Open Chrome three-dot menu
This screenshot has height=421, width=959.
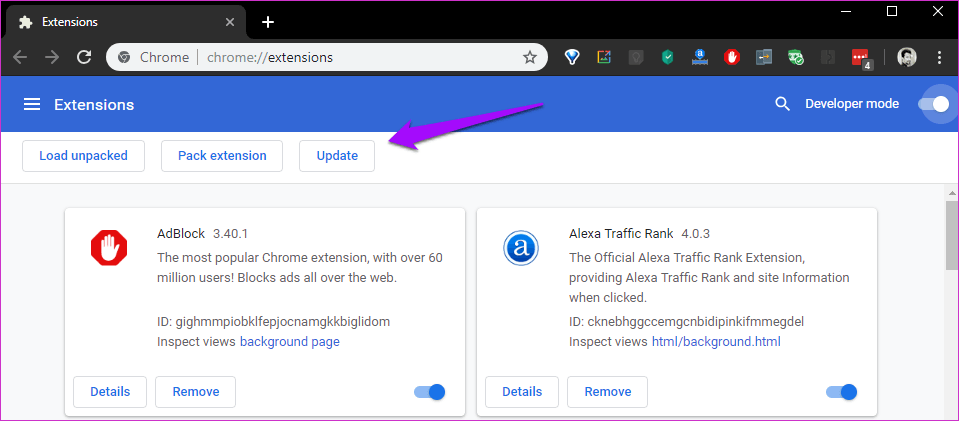pos(940,58)
